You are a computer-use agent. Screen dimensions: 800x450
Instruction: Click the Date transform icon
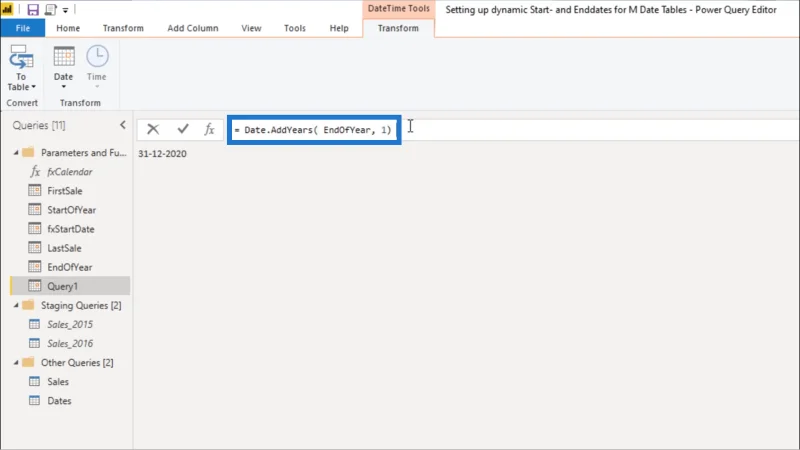(64, 57)
